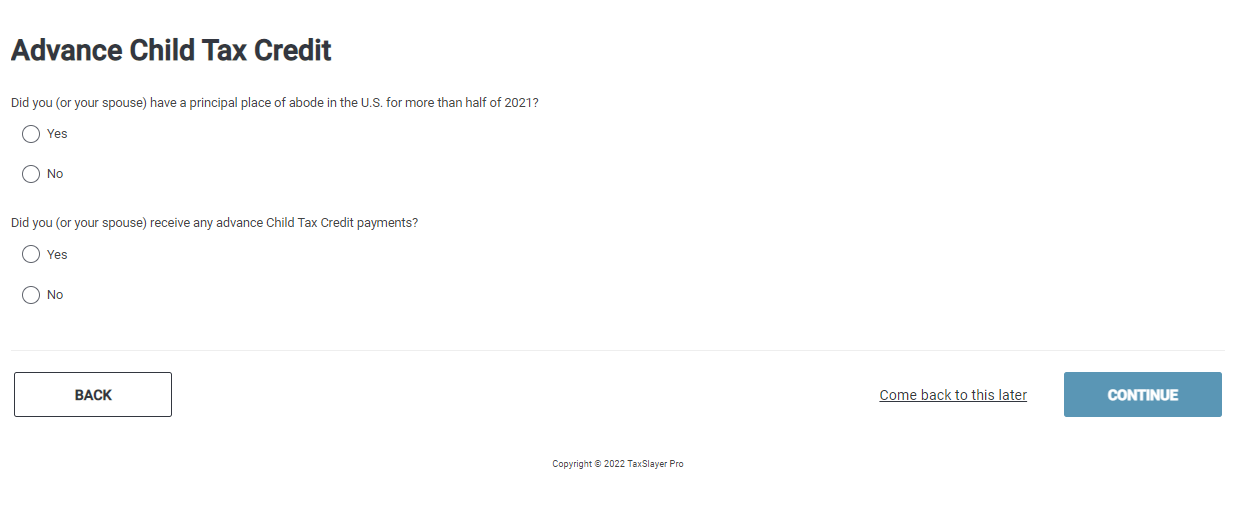1253x521 pixels.
Task: Click the Yes label text under abode question
Action: [x=57, y=134]
